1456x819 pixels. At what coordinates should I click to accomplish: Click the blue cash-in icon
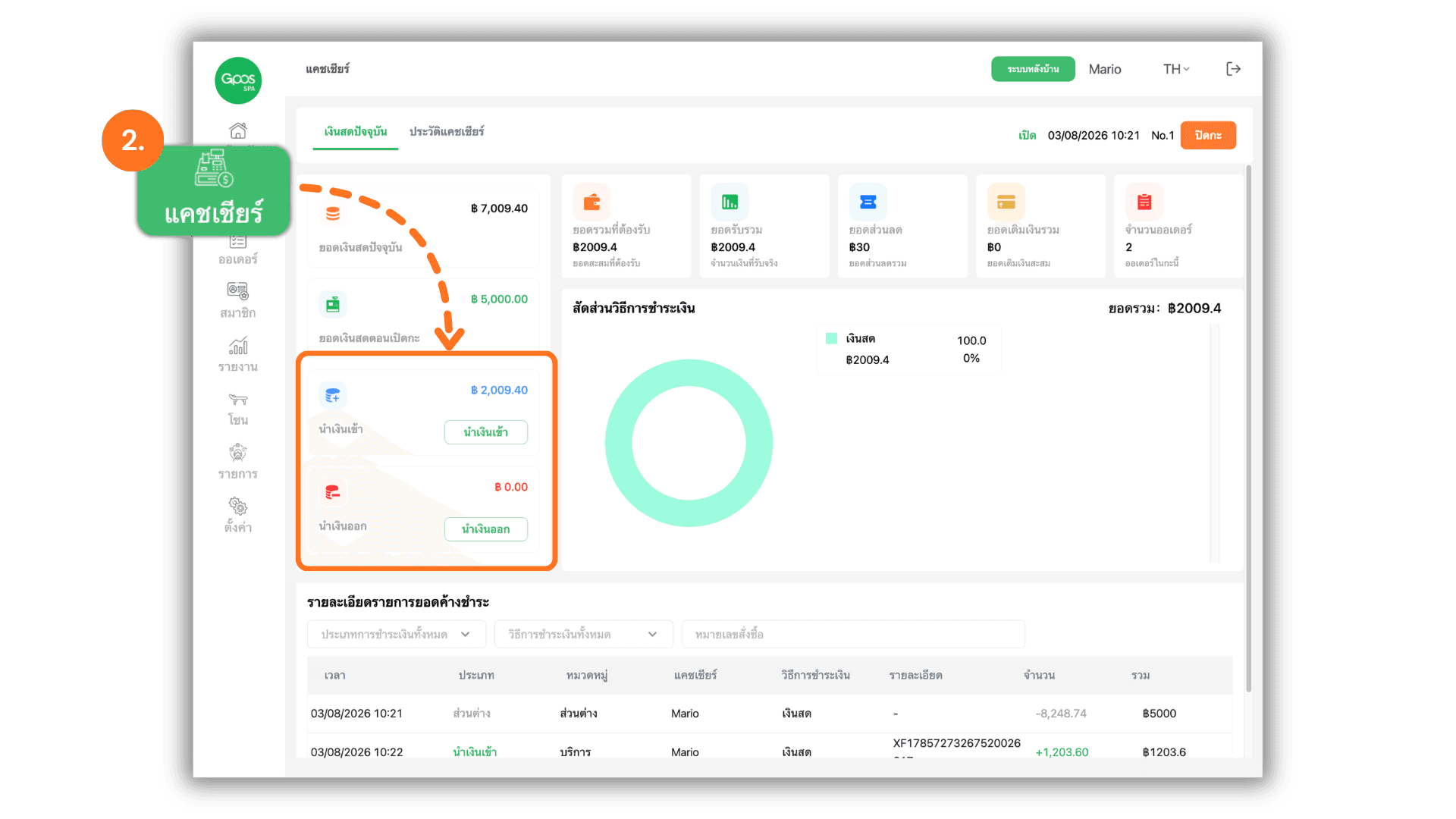333,395
